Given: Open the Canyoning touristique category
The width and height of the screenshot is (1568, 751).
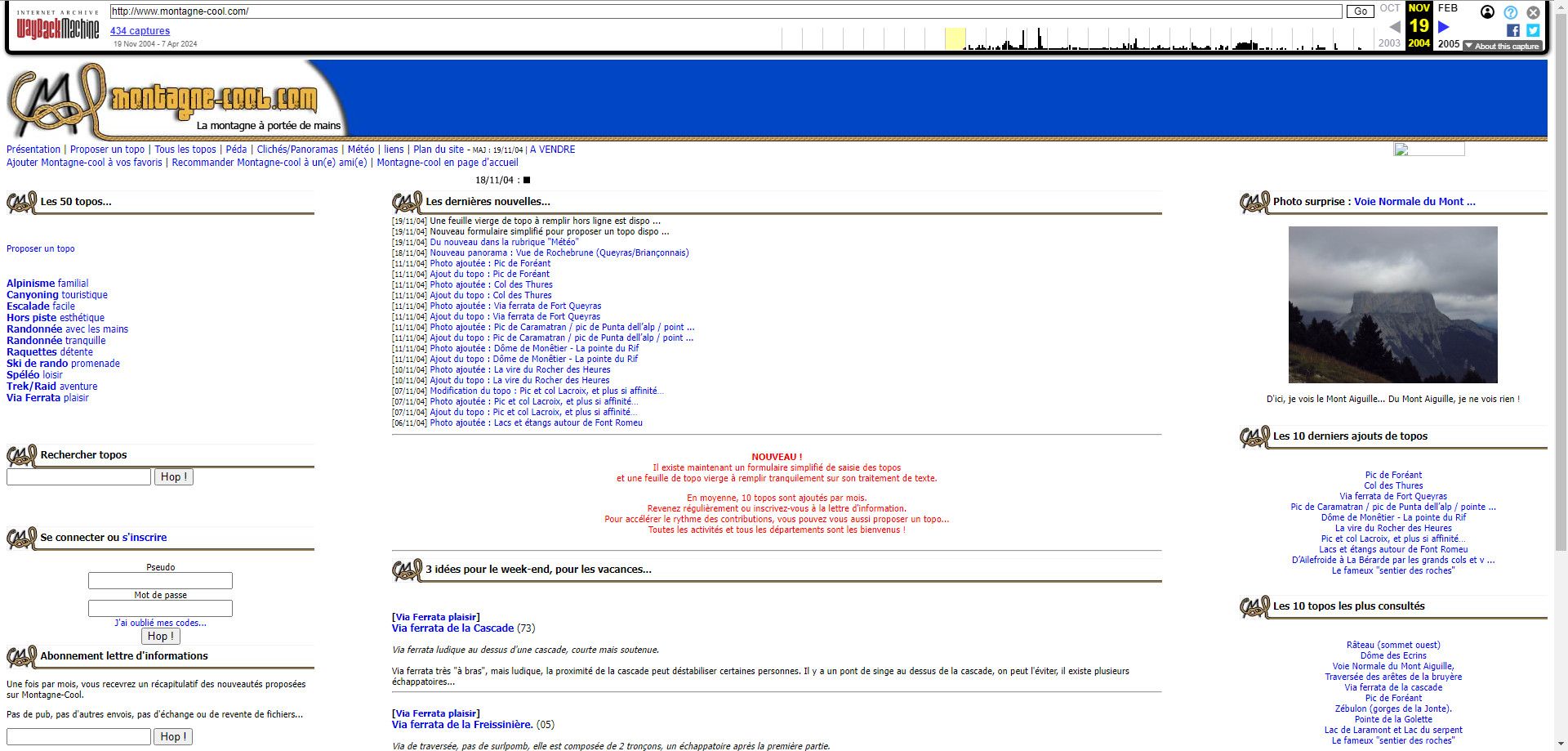Looking at the screenshot, I should (57, 295).
